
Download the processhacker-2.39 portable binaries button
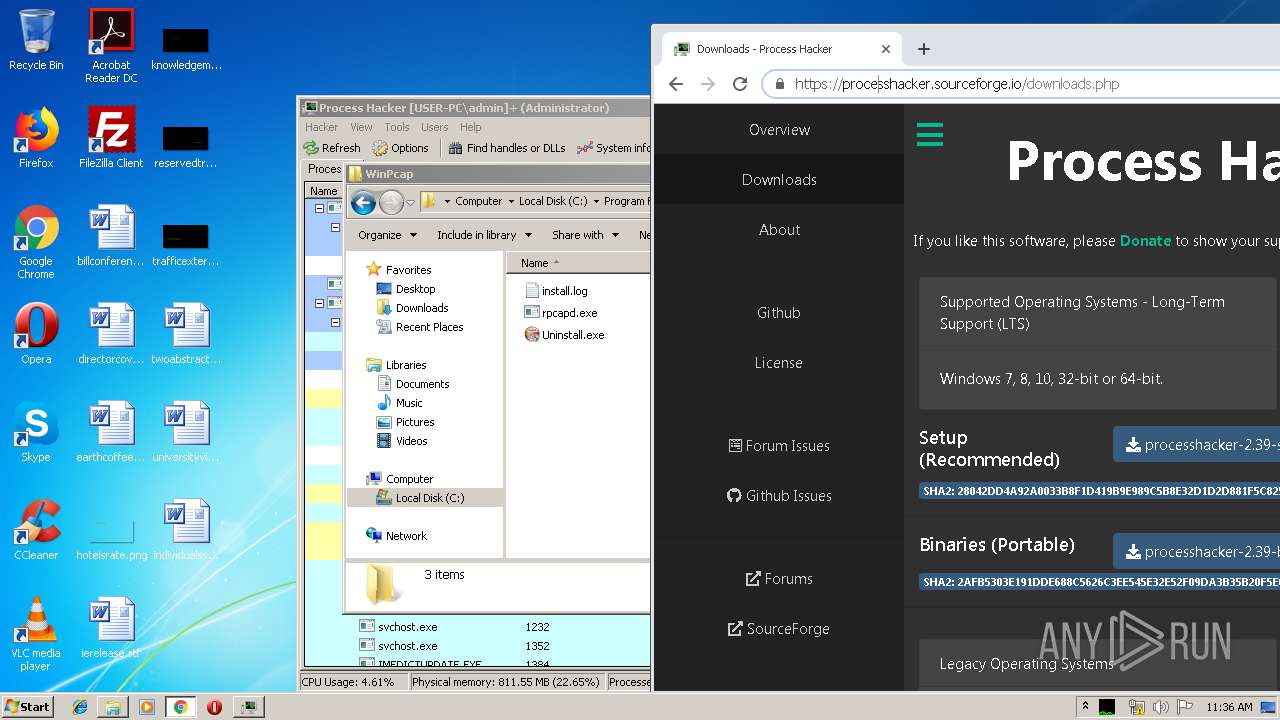point(1197,552)
